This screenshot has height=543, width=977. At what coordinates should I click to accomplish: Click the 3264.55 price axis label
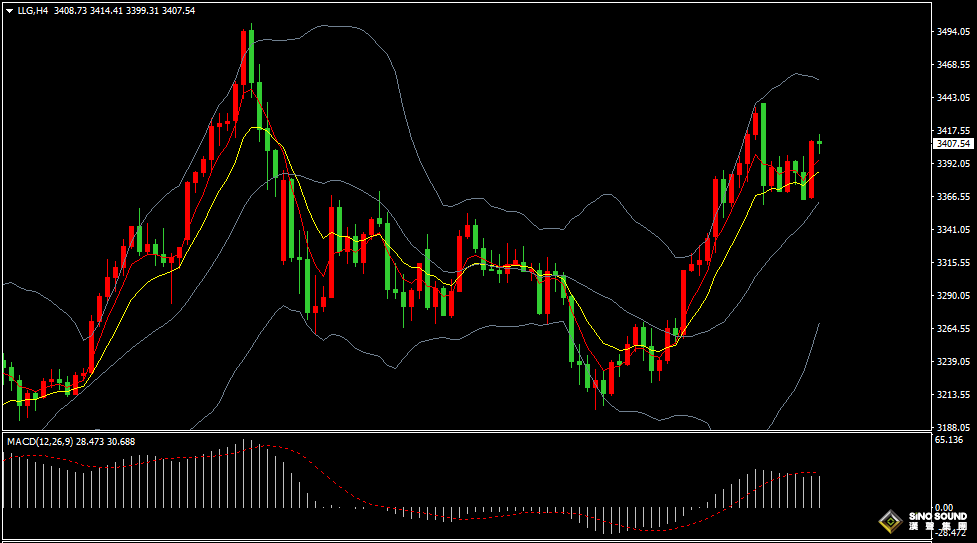pos(953,329)
